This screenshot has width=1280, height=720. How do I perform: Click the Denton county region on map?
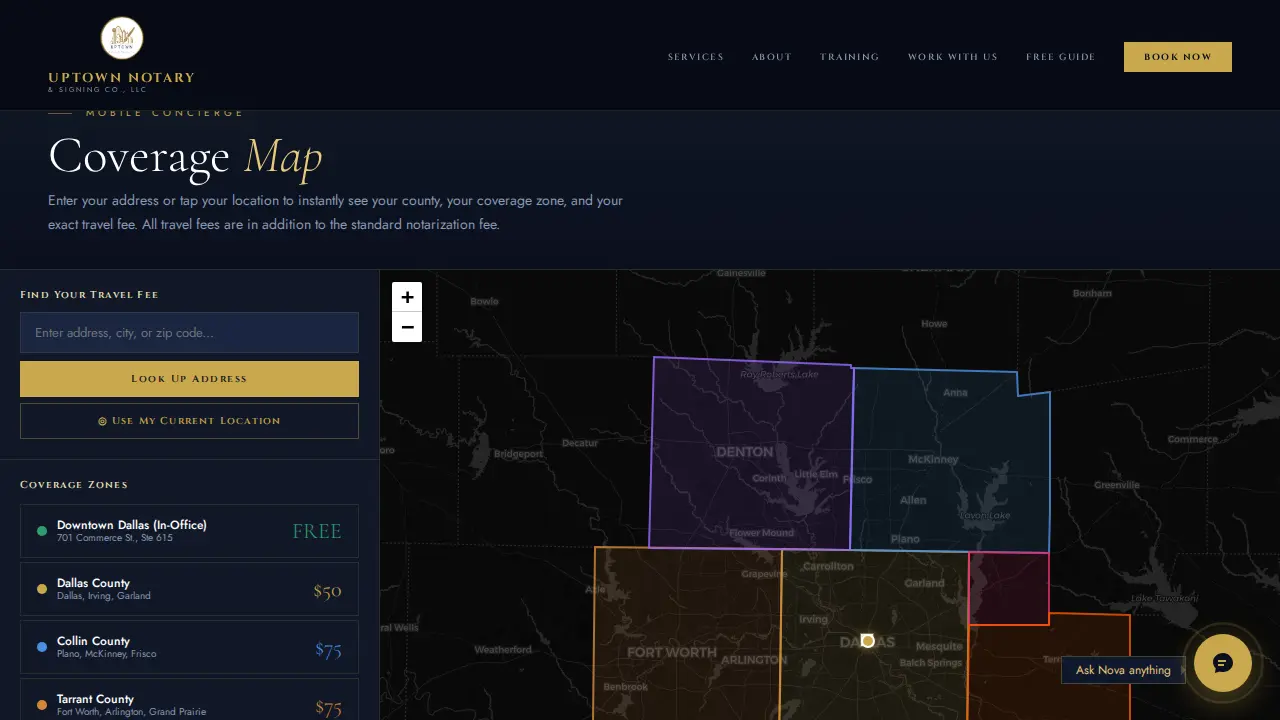750,452
